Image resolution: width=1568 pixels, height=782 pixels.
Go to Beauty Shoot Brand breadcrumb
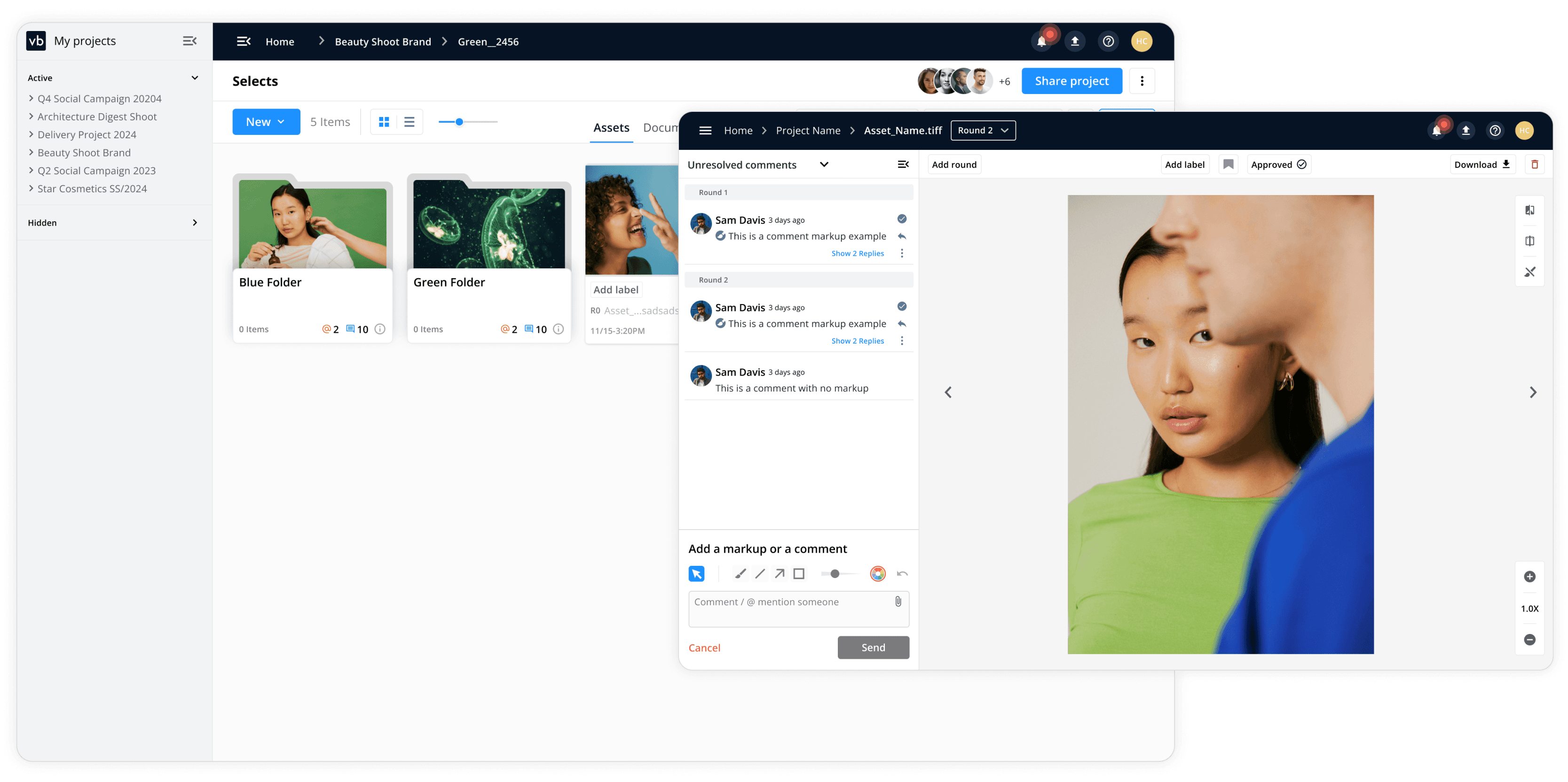click(x=382, y=41)
